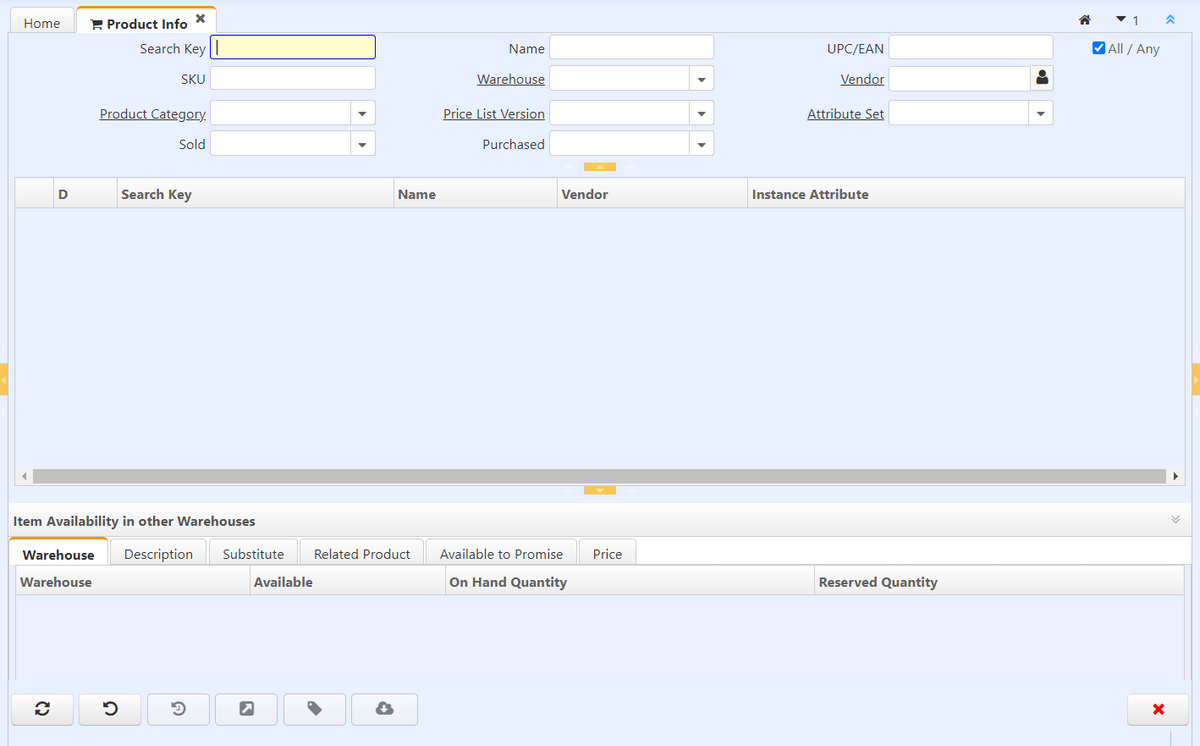Select the Available to Promise tab
Viewport: 1200px width, 746px height.
501,554
